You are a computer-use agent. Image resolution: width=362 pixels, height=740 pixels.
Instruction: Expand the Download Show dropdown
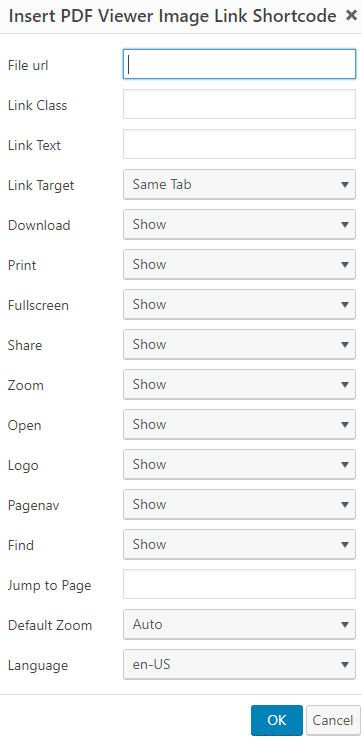[x=239, y=225]
